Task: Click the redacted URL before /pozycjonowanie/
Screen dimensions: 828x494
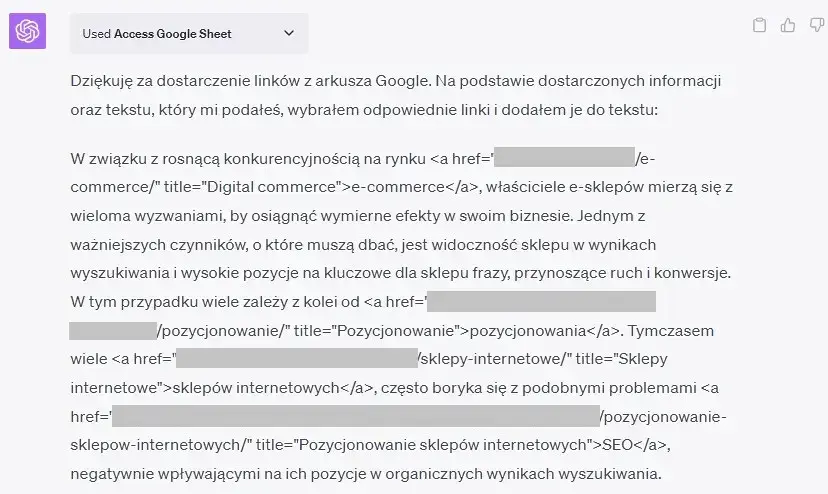Action: coord(542,301)
